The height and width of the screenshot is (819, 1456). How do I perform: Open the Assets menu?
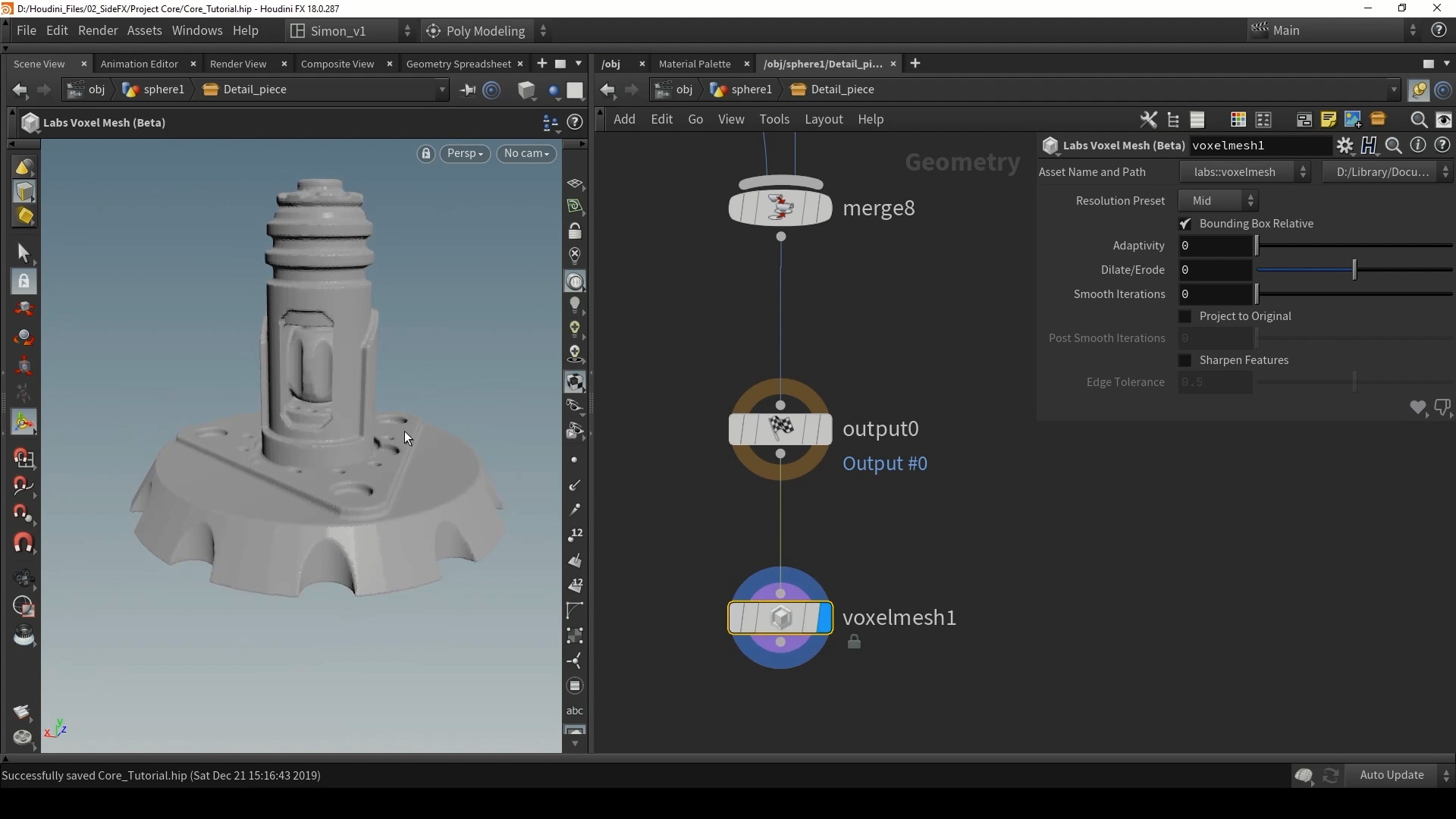[x=145, y=31]
